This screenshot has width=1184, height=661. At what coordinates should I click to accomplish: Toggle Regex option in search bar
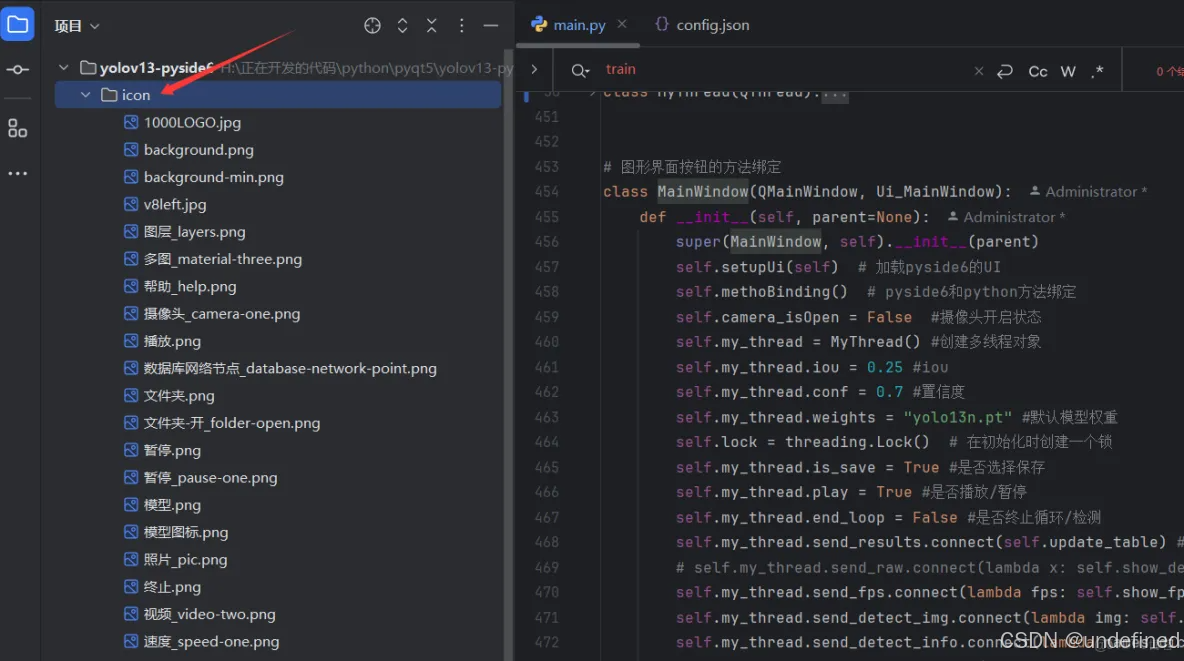tap(1097, 70)
